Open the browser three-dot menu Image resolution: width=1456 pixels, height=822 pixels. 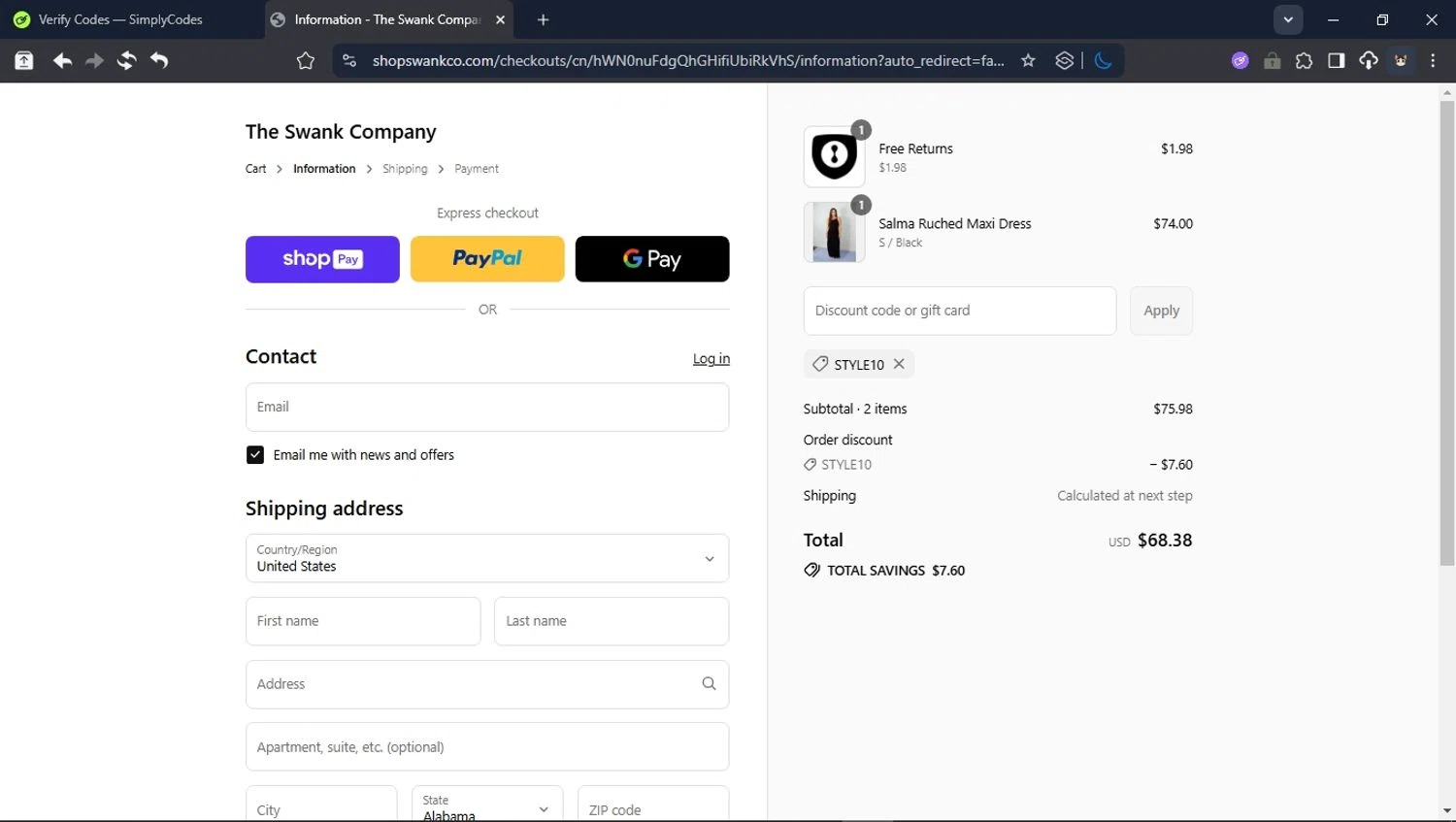1433,60
